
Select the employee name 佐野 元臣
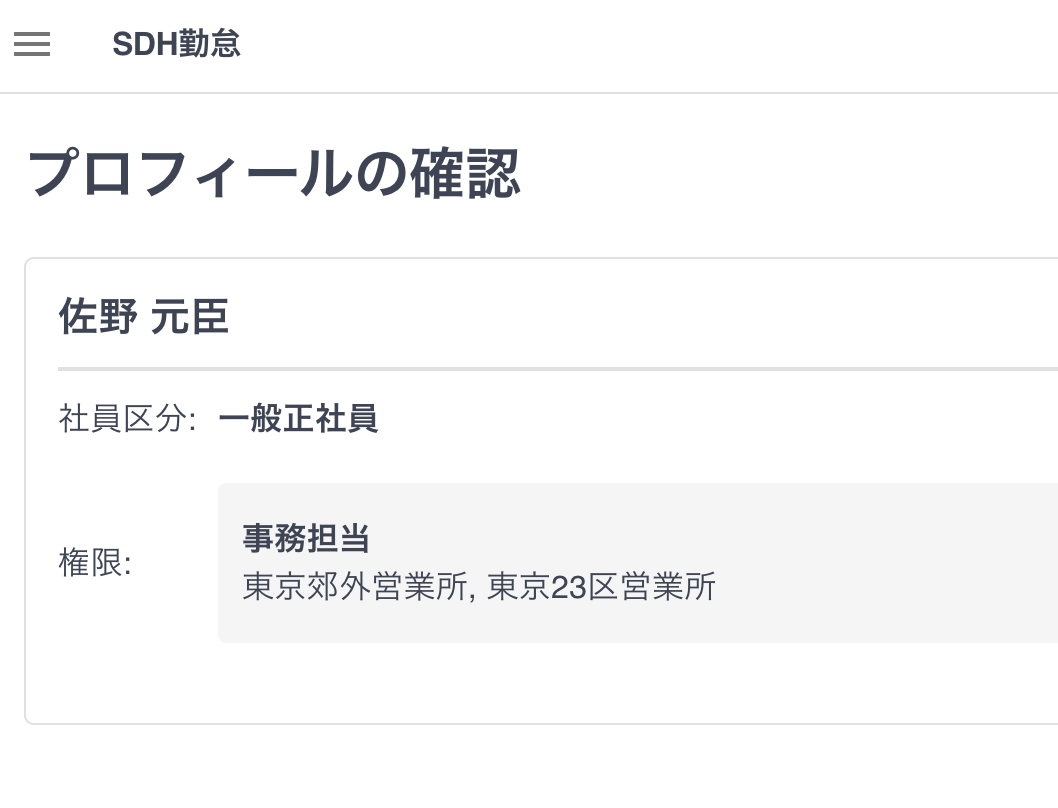coord(144,317)
